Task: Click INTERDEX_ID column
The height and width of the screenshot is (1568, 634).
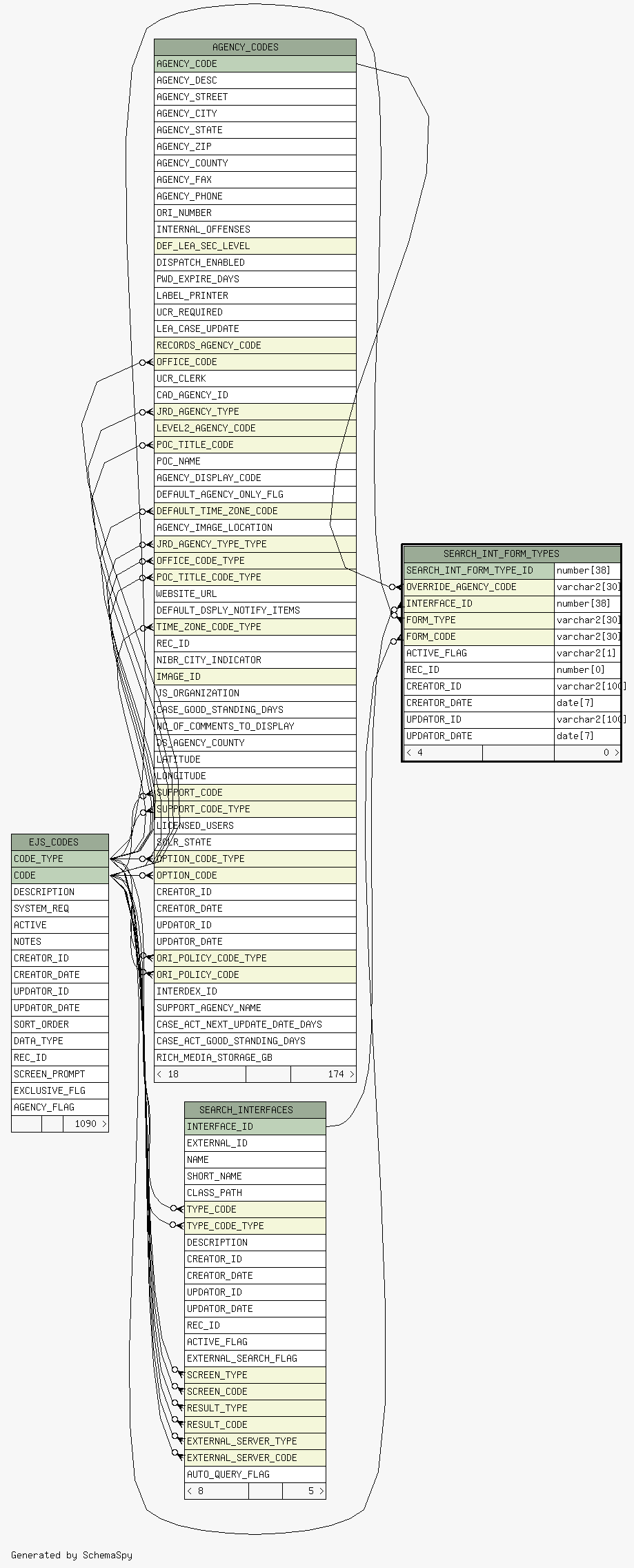Action: pyautogui.click(x=255, y=991)
